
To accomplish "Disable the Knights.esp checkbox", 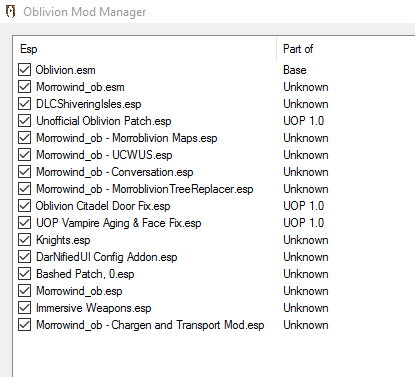I will (24, 240).
